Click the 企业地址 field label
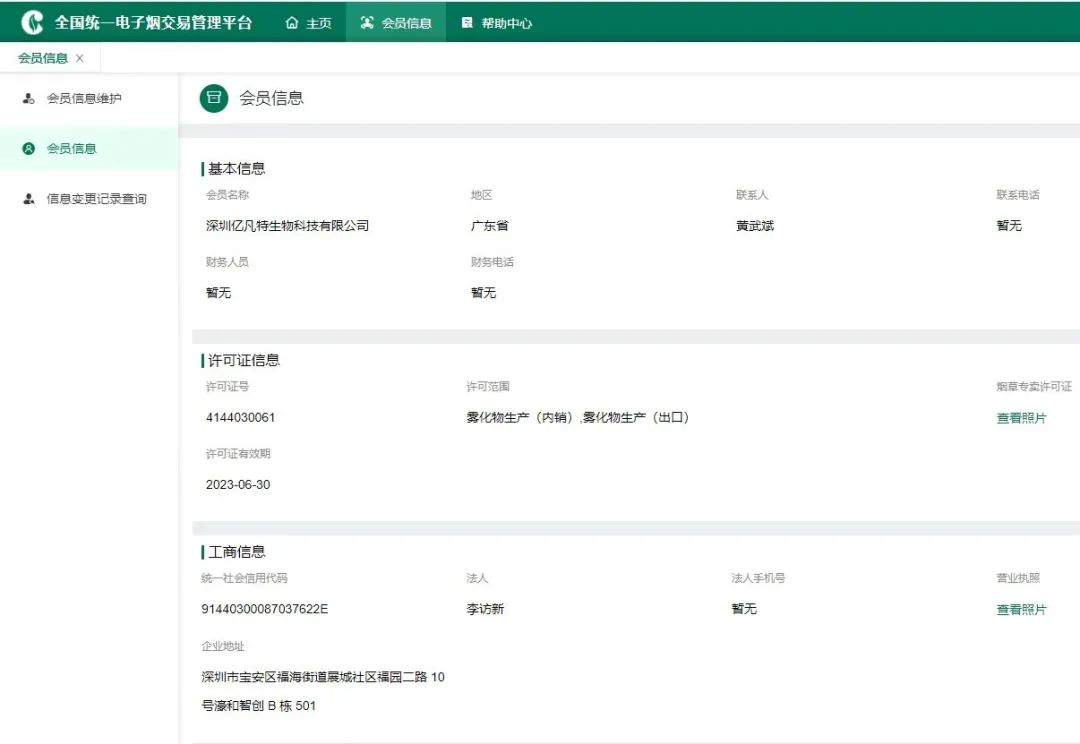This screenshot has height=744, width=1080. (222, 646)
